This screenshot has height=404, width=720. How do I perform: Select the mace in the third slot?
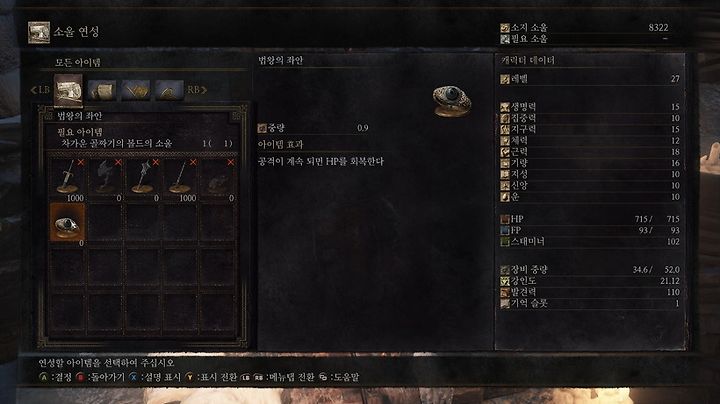pyautogui.click(x=142, y=179)
